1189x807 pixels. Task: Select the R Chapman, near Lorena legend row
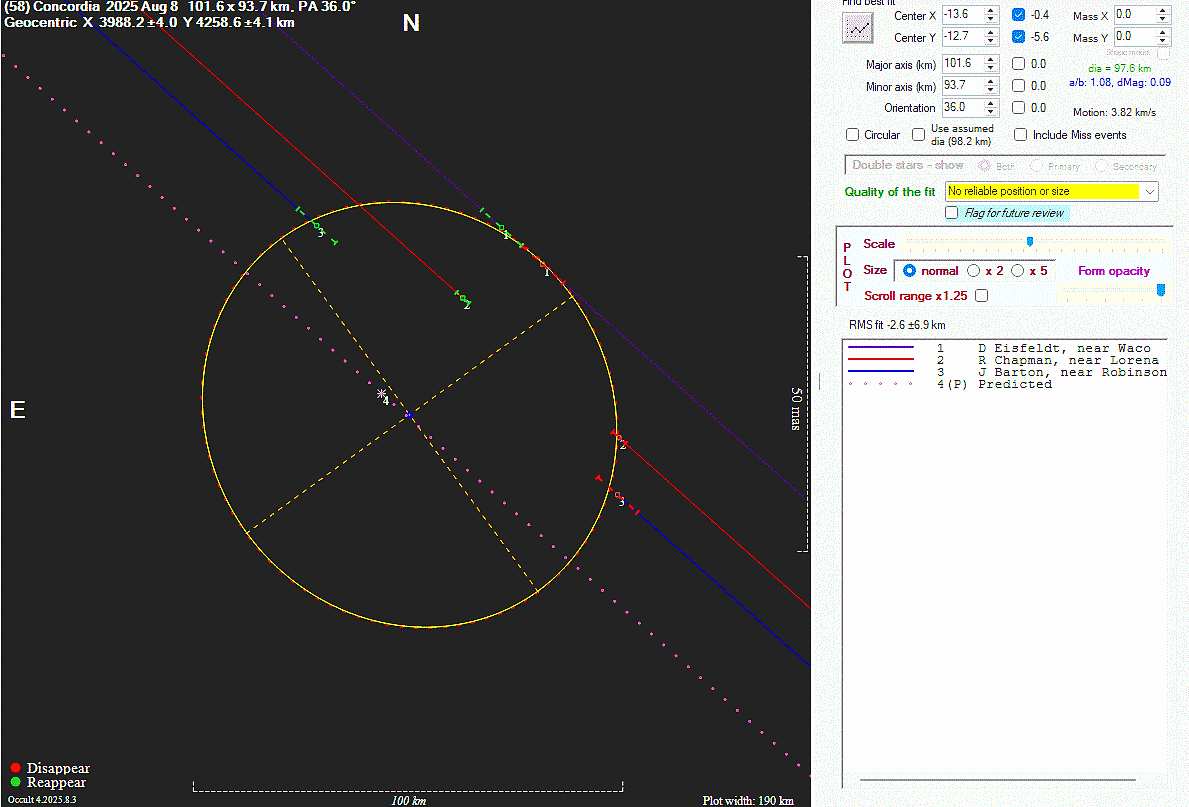click(1007, 360)
